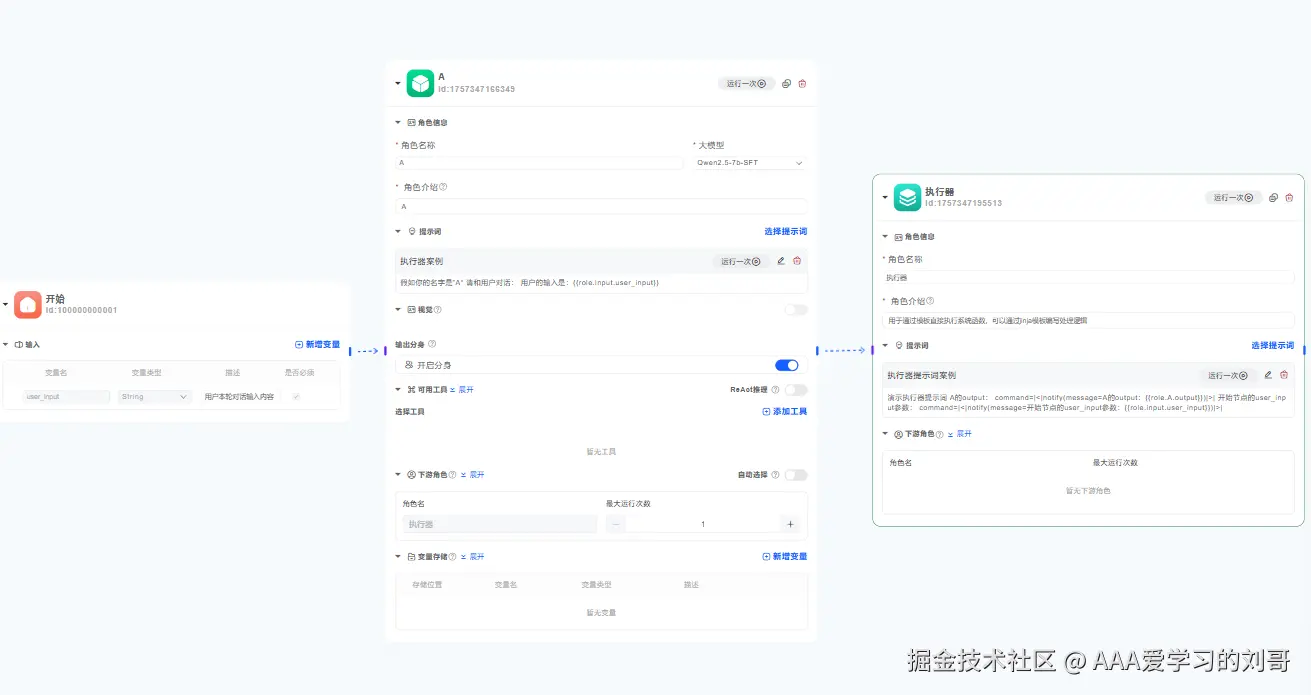Click the help icon next to 输出分身
The width and height of the screenshot is (1311, 695).
432,344
